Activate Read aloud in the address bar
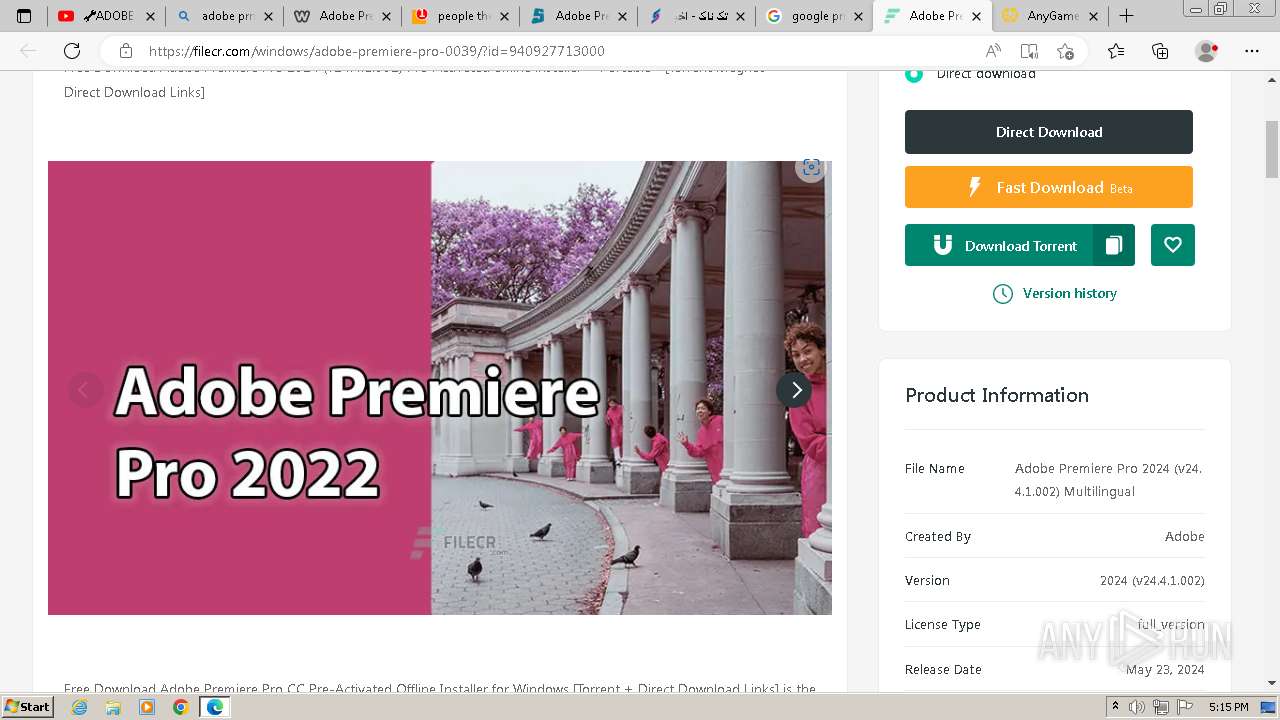Image resolution: width=1280 pixels, height=720 pixels. pyautogui.click(x=993, y=51)
